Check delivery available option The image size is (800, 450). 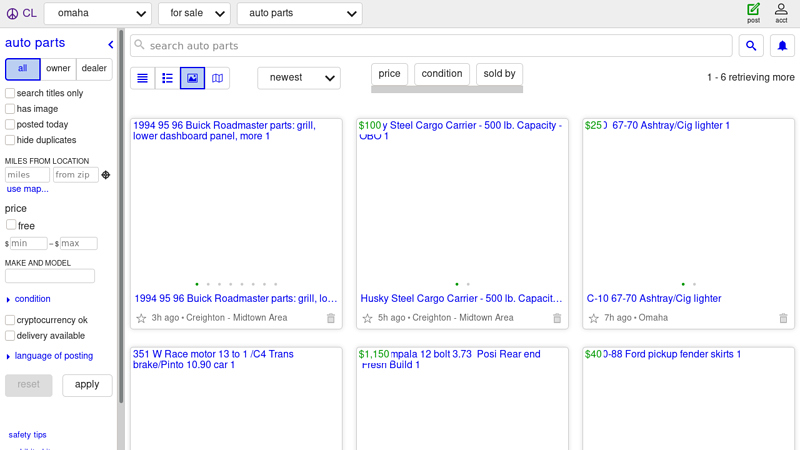pos(10,336)
